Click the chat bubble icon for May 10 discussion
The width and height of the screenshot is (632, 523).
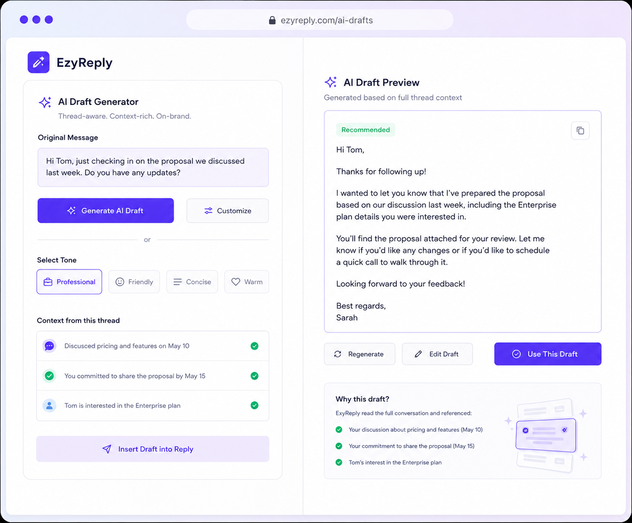click(49, 346)
